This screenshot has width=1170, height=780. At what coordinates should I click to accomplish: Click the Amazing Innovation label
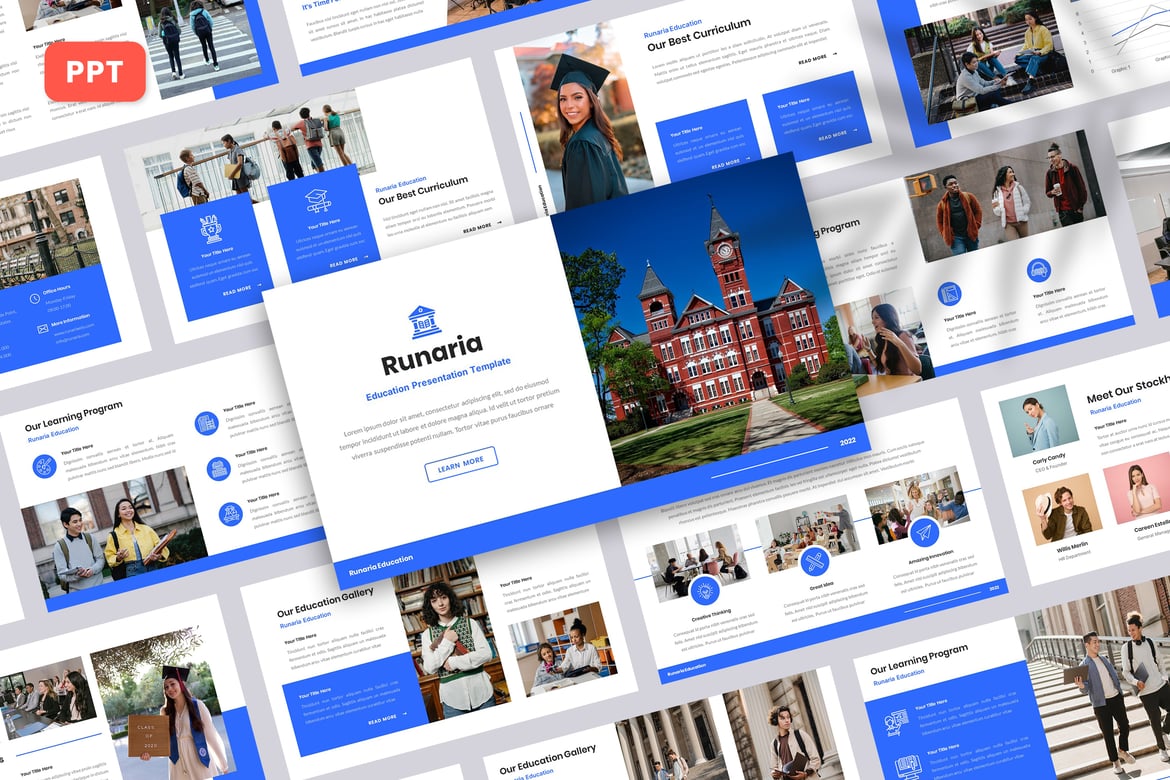[x=930, y=556]
